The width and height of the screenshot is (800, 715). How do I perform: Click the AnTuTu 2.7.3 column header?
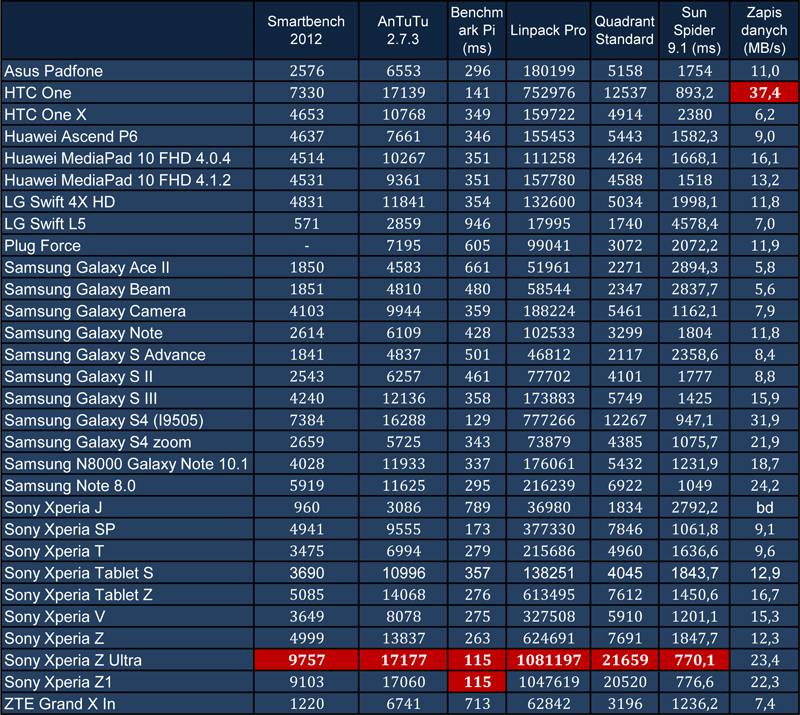(403, 30)
